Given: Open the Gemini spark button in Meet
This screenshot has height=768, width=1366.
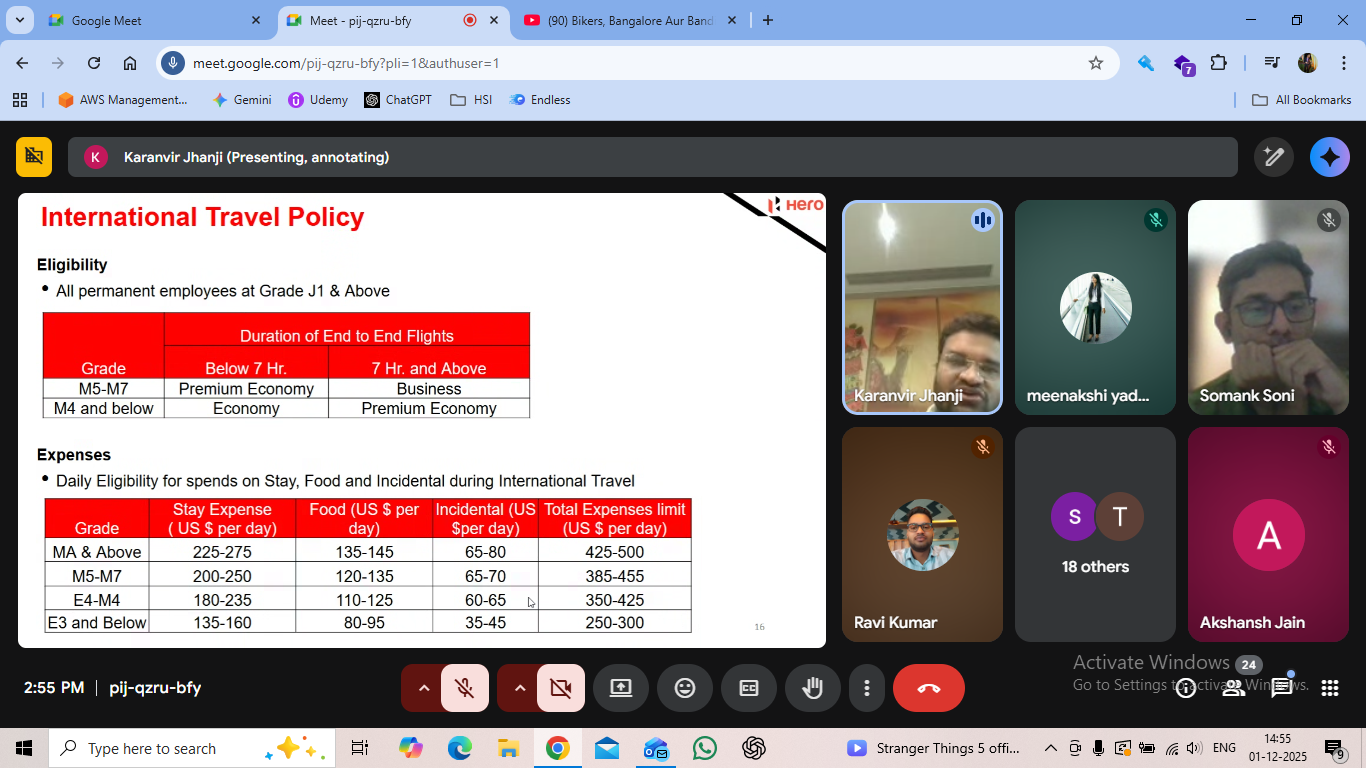Looking at the screenshot, I should point(1329,157).
